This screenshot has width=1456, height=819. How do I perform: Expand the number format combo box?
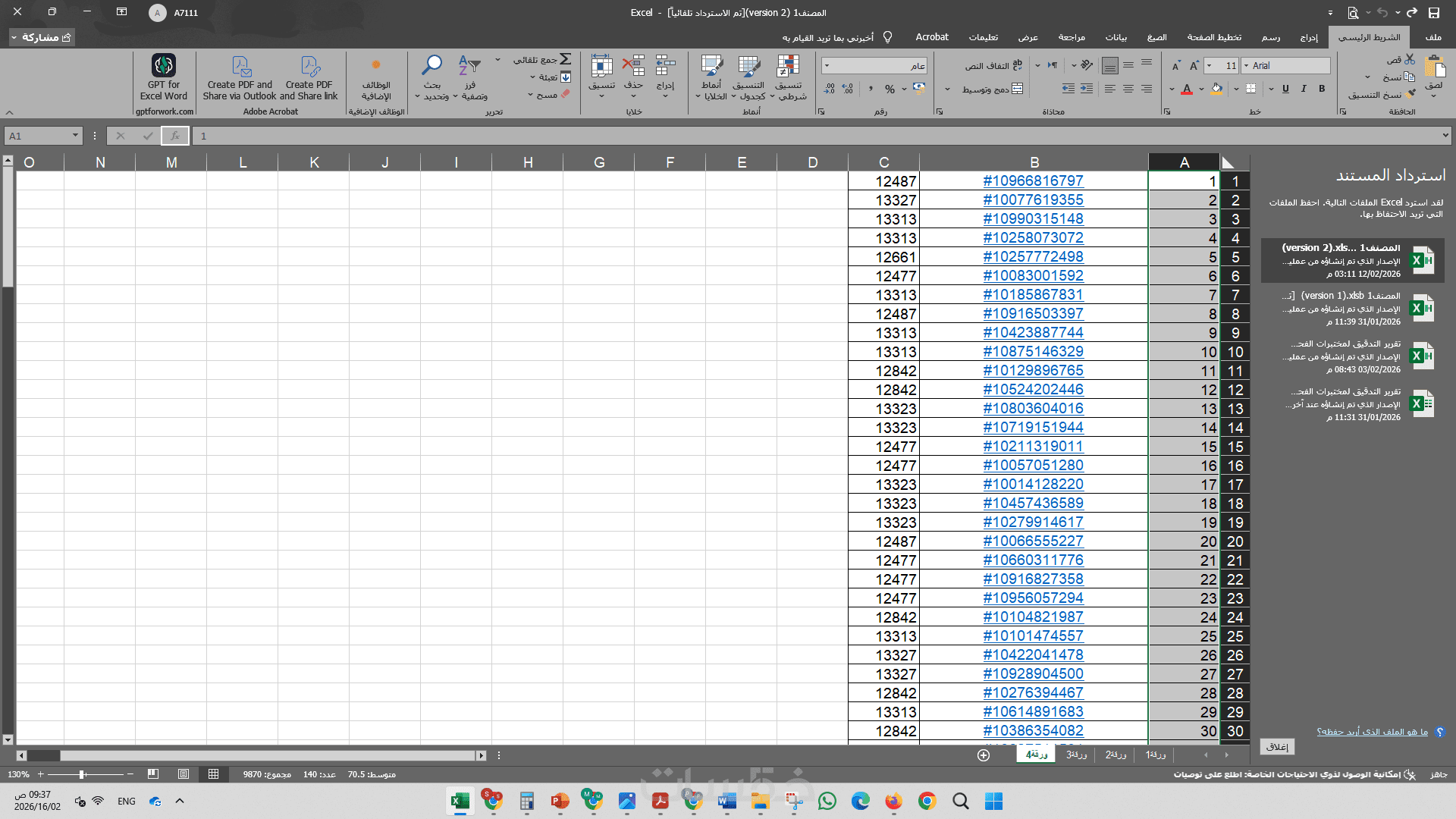coord(827,66)
